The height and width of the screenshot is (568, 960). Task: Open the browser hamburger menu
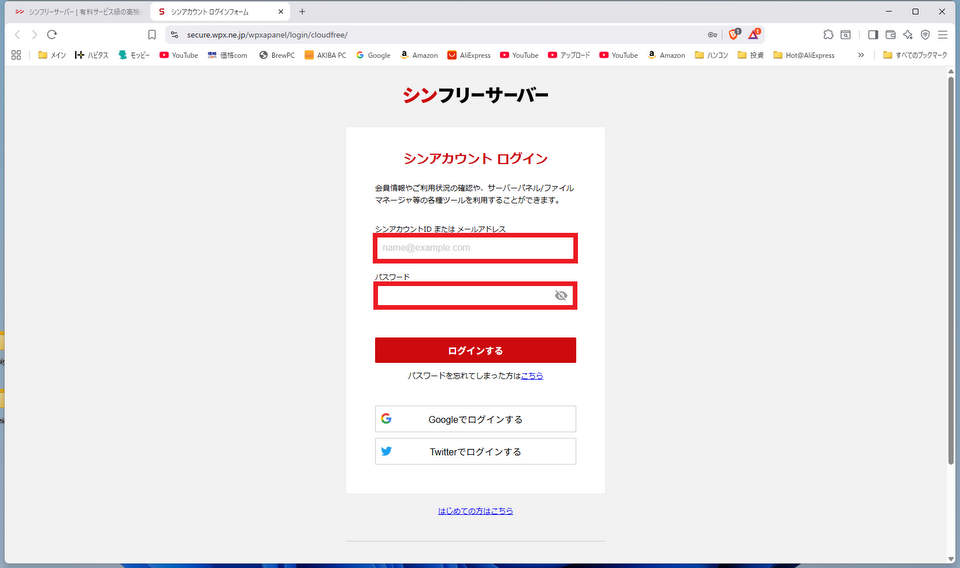pyautogui.click(x=942, y=34)
